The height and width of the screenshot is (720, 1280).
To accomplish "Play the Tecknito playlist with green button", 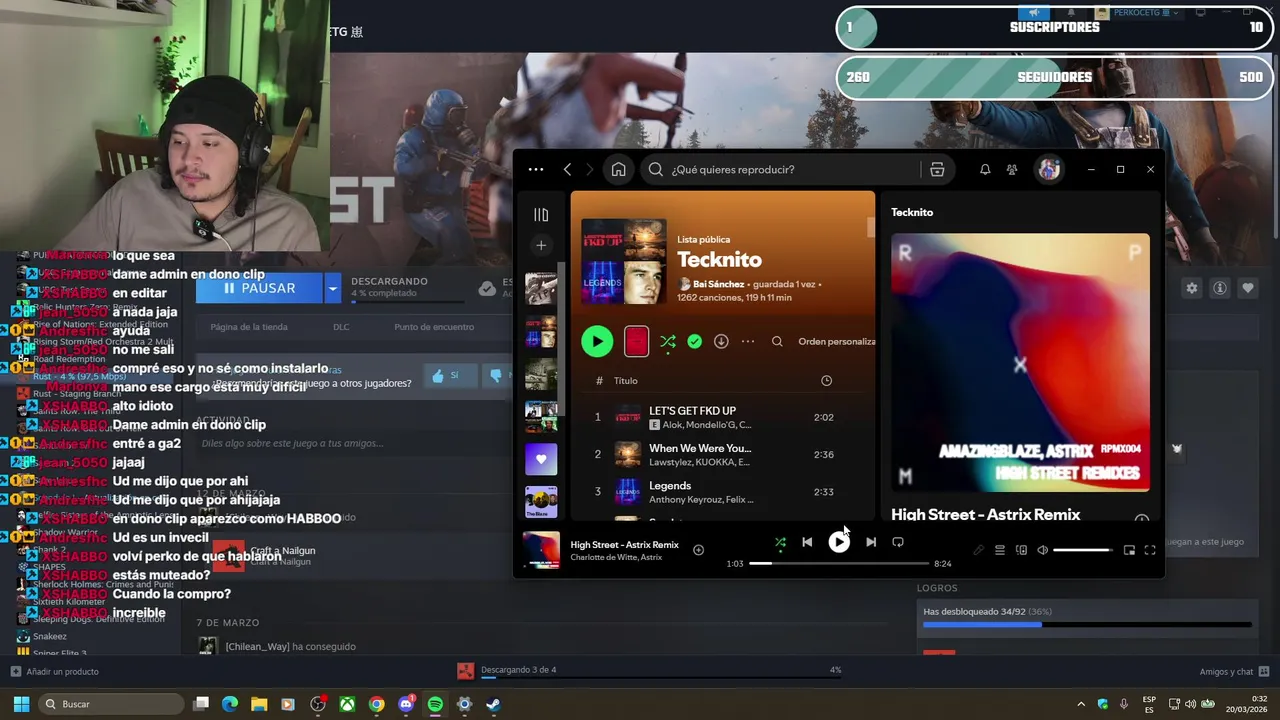I will click(597, 341).
